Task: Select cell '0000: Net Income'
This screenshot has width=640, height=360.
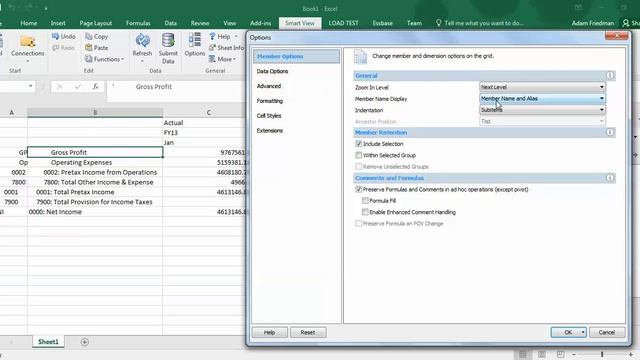Action: [x=95, y=212]
